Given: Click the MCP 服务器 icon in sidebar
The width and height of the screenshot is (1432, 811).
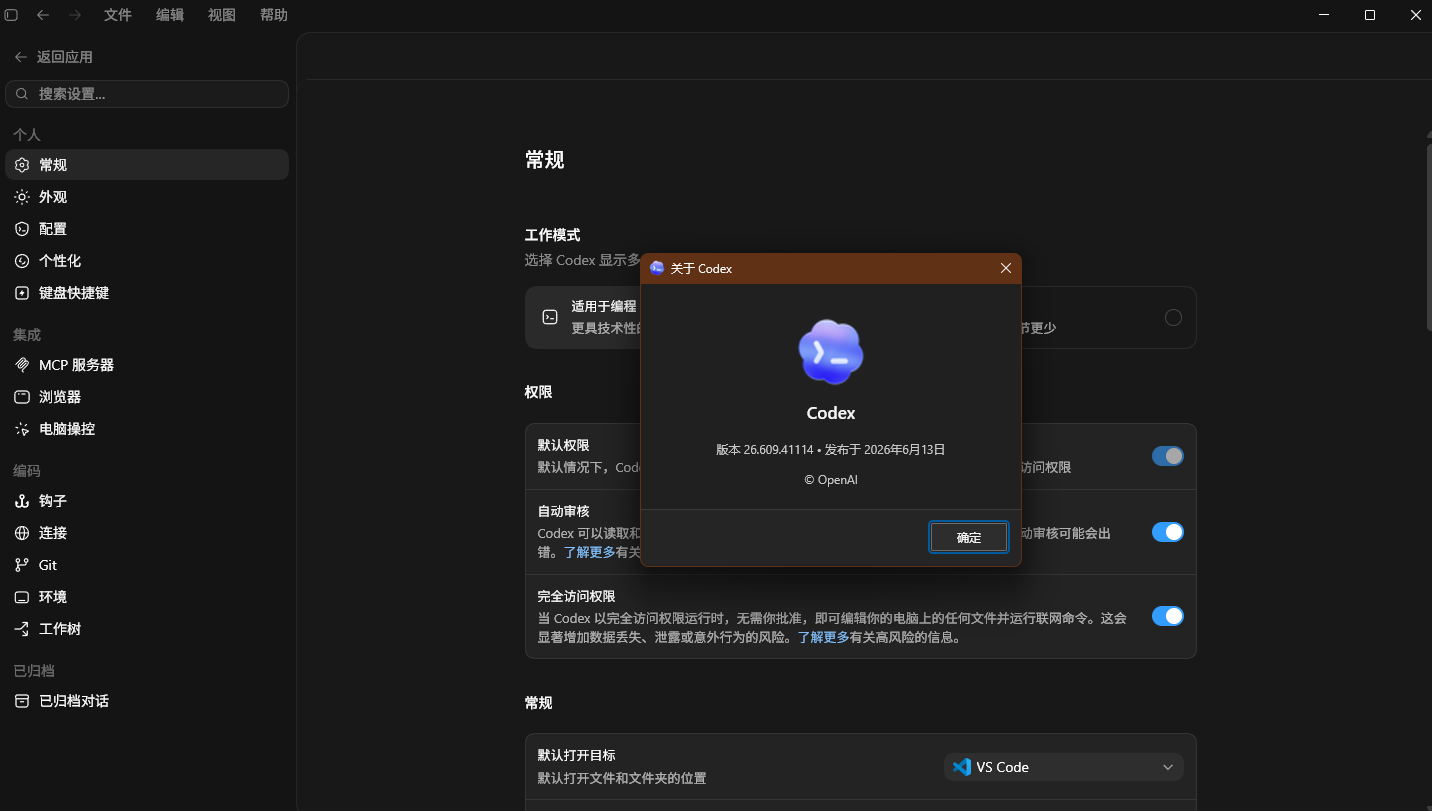Looking at the screenshot, I should coord(22,365).
